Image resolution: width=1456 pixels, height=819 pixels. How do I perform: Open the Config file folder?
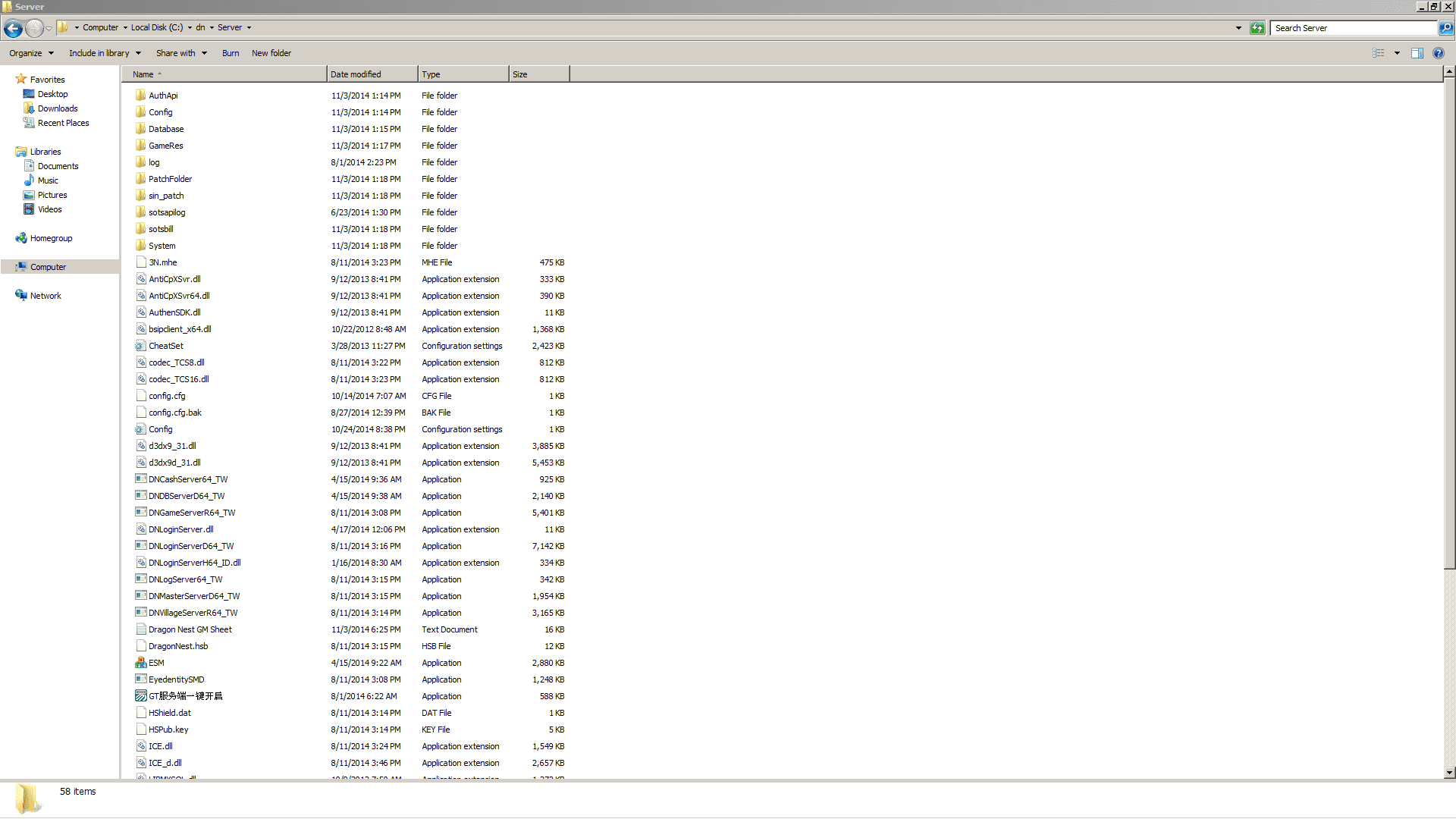pyautogui.click(x=160, y=112)
